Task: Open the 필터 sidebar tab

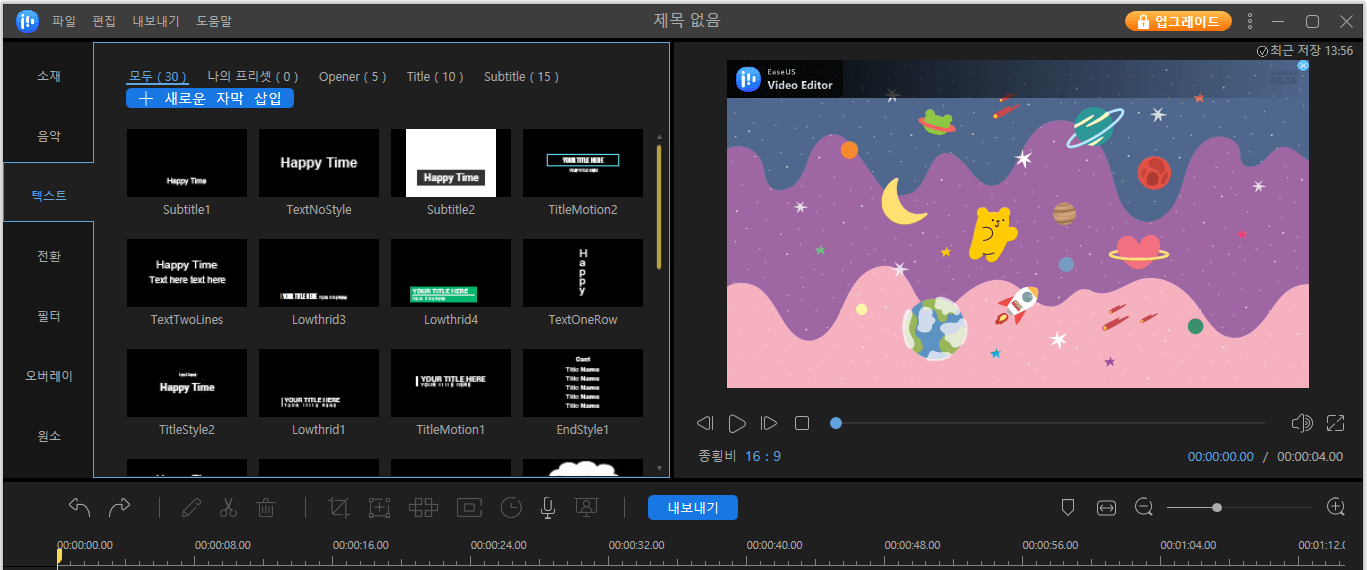Action: (x=49, y=316)
